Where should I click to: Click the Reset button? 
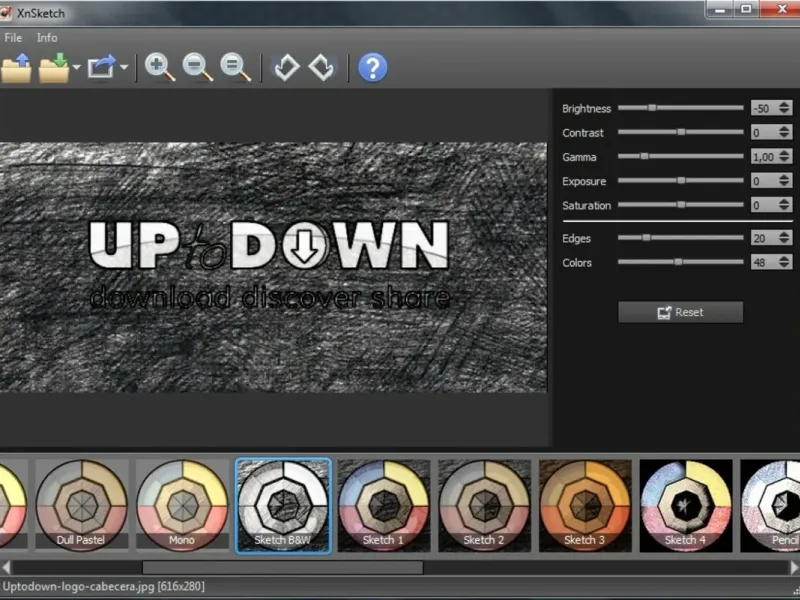tap(681, 312)
